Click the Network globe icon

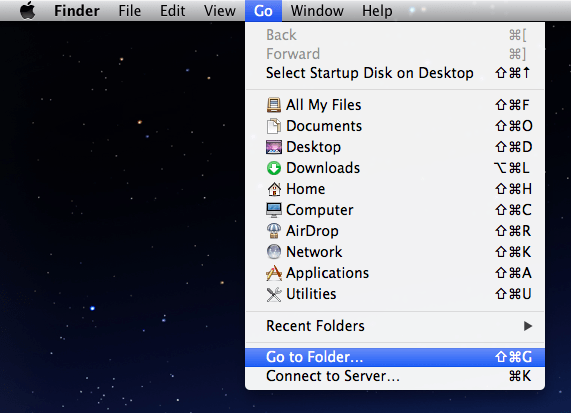pos(274,252)
